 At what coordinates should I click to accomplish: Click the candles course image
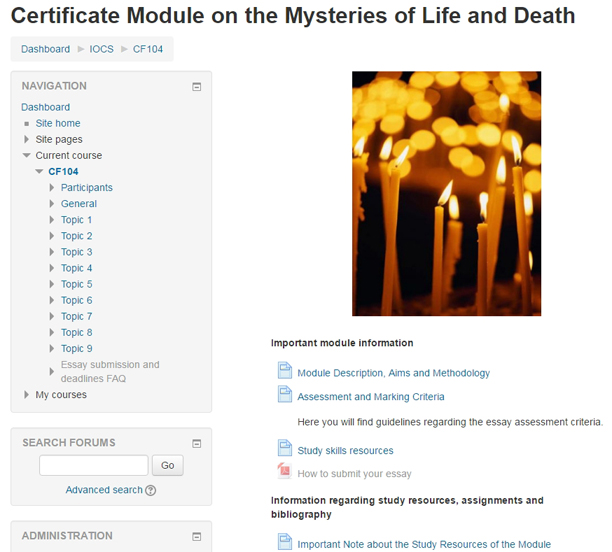pyautogui.click(x=447, y=194)
